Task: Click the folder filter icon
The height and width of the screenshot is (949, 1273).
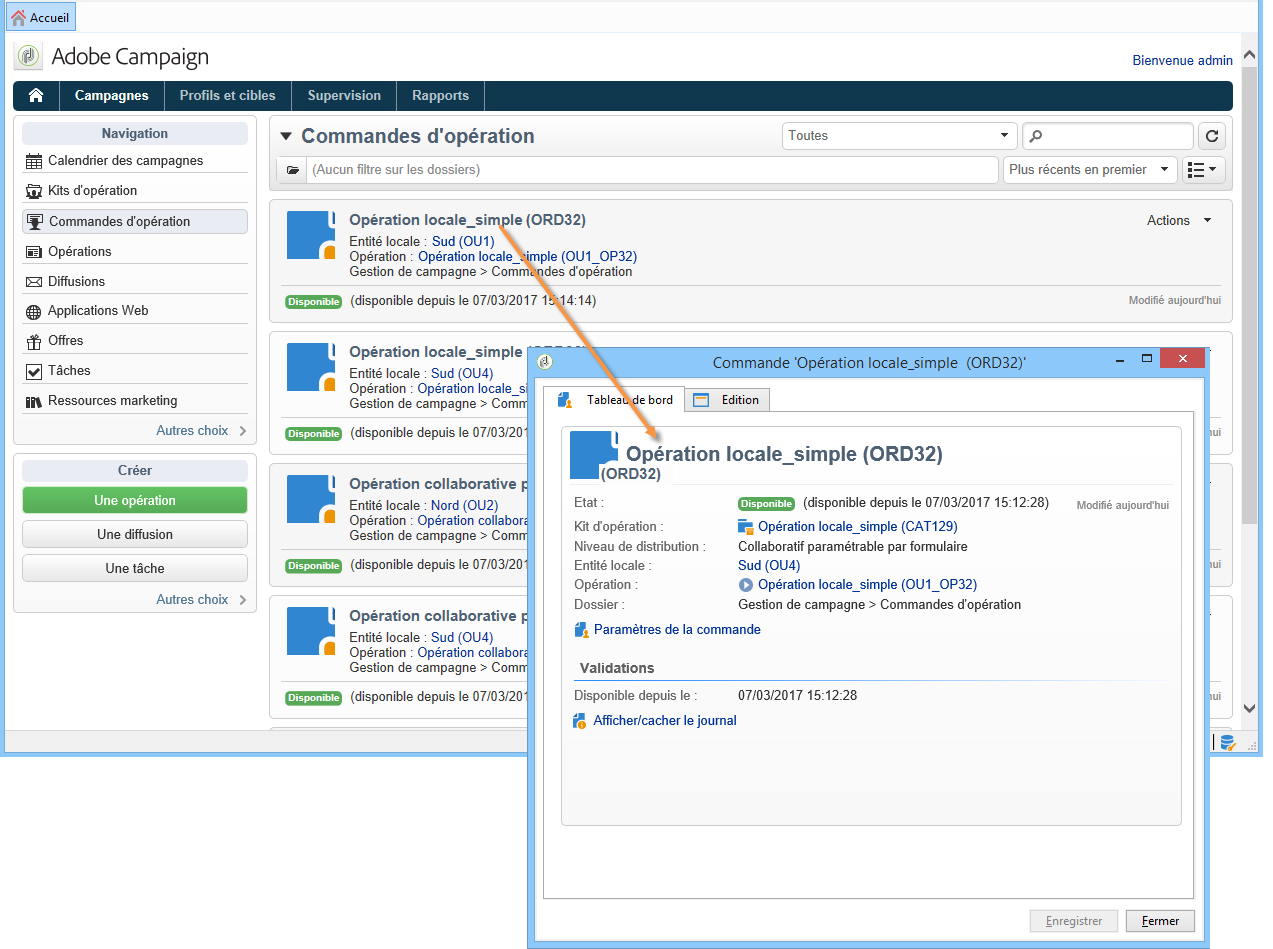Action: point(292,170)
